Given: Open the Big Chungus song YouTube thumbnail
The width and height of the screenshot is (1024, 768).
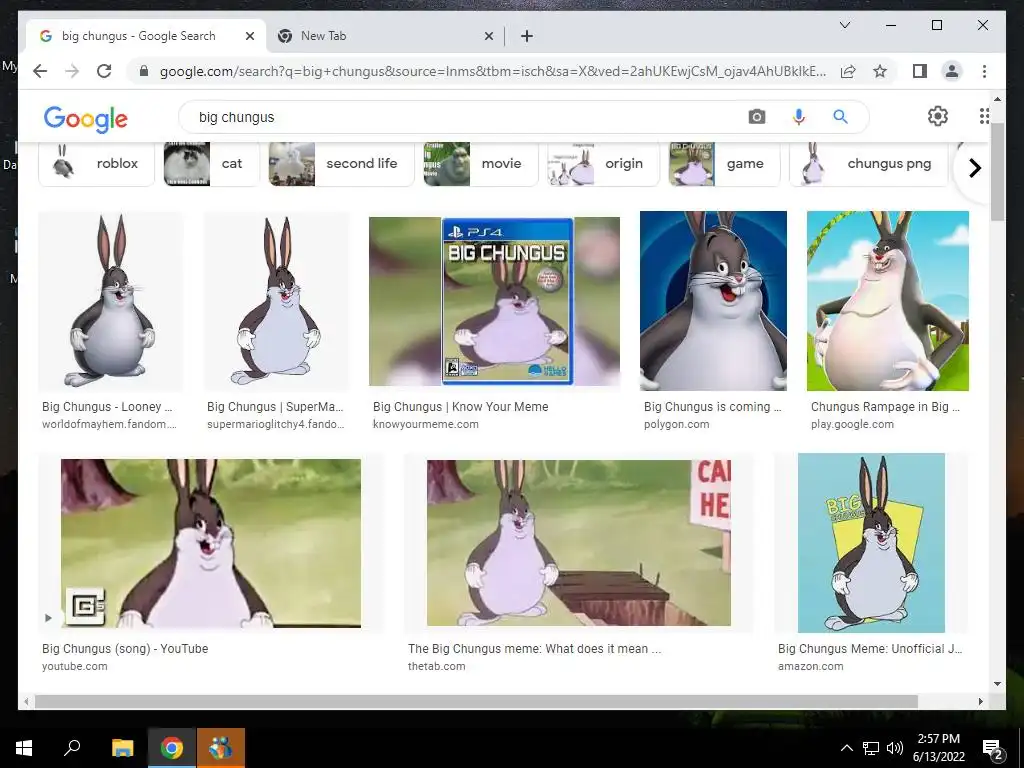Looking at the screenshot, I should (211, 543).
